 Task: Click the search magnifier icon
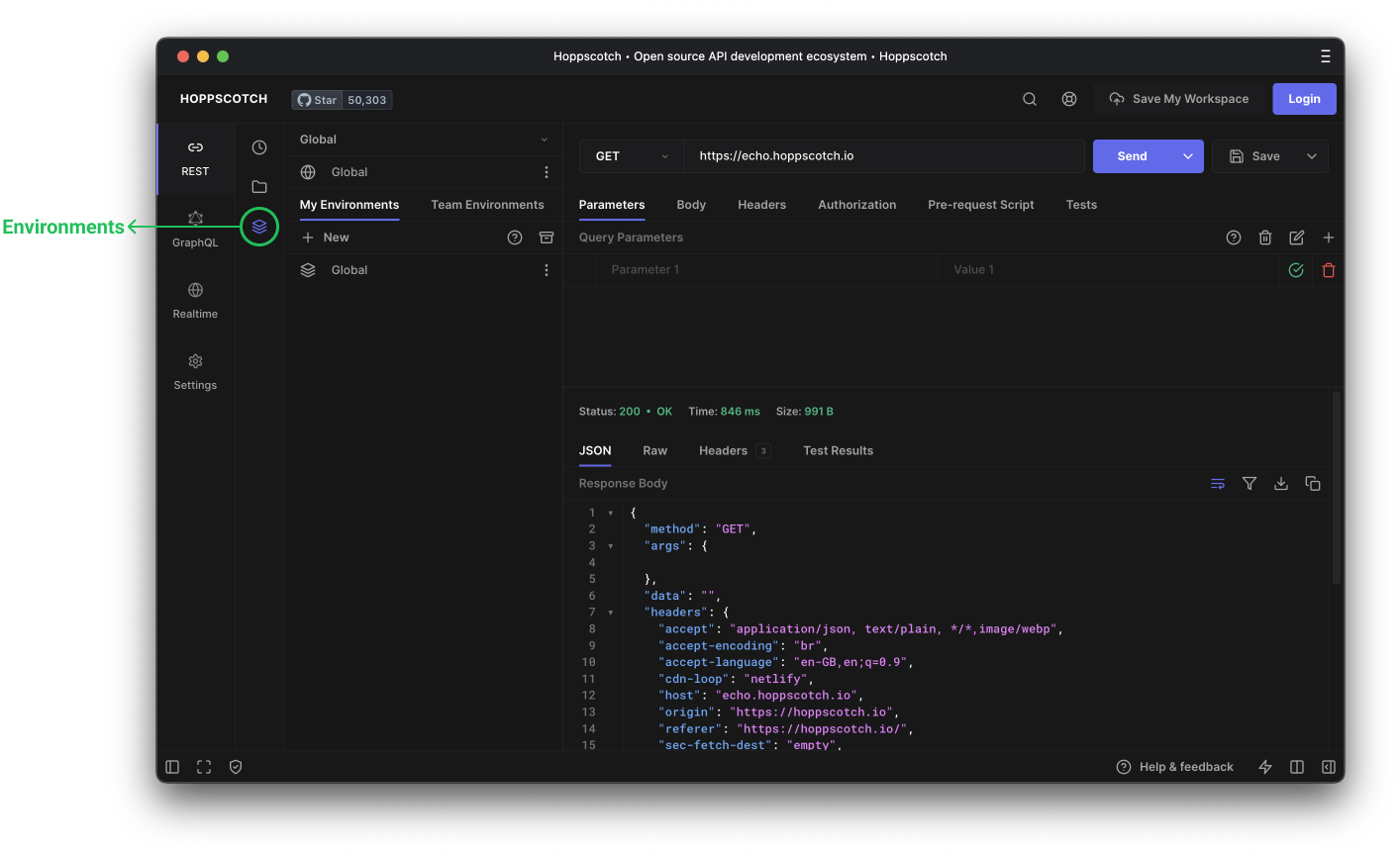click(1030, 99)
